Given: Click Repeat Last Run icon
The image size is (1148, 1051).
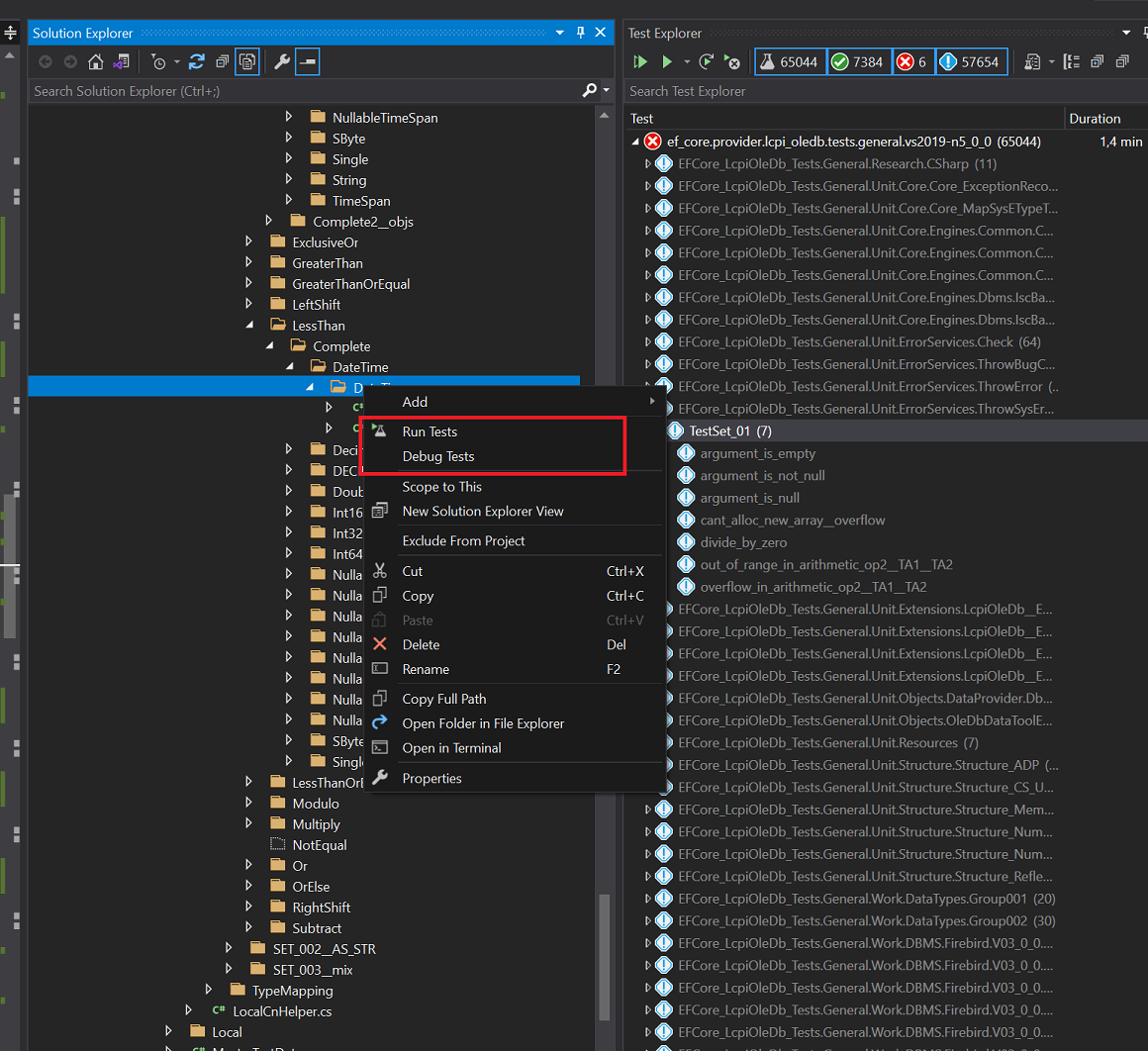Looking at the screenshot, I should click(706, 62).
